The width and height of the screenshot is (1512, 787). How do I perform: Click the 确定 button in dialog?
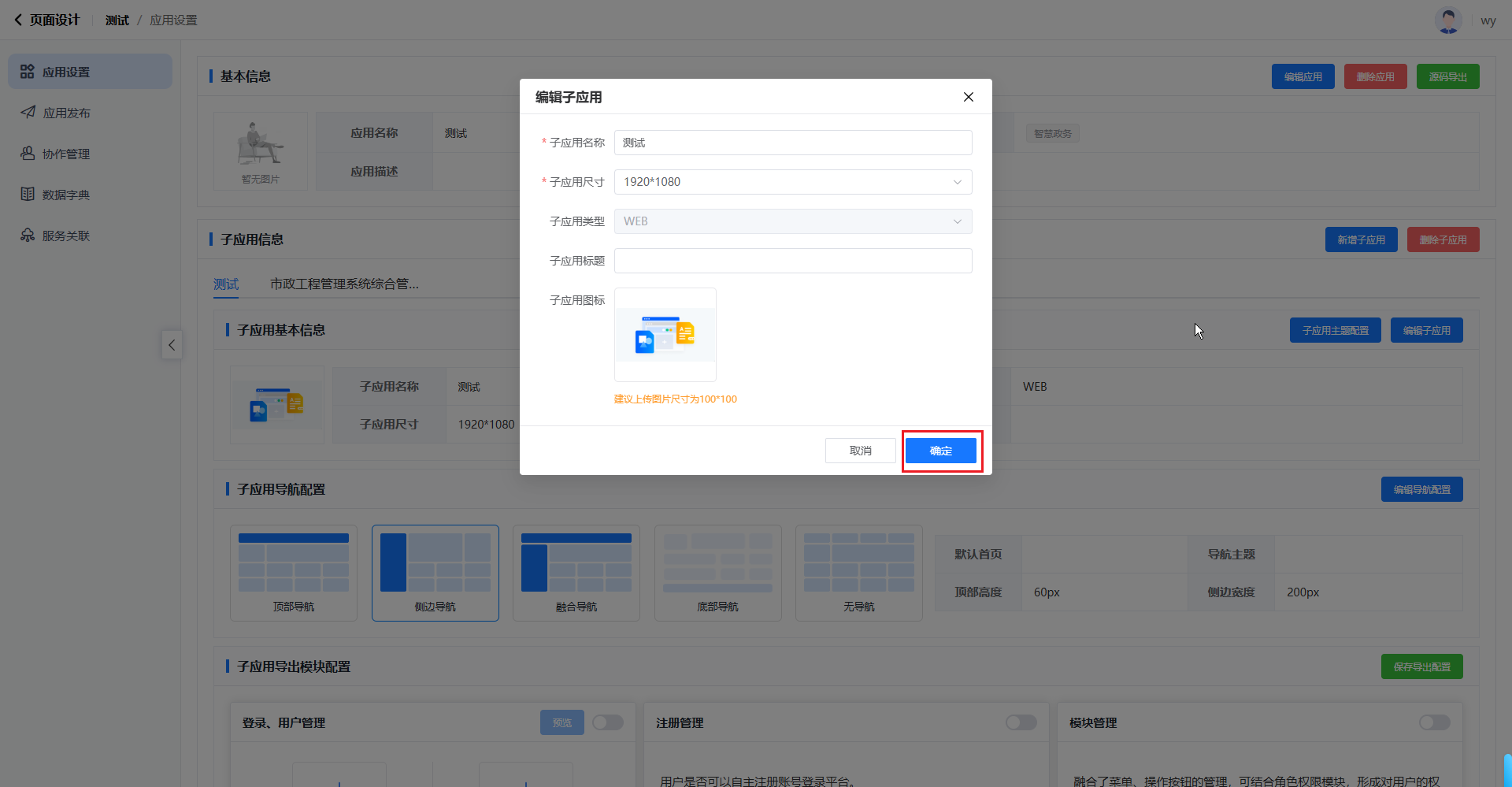pos(940,451)
